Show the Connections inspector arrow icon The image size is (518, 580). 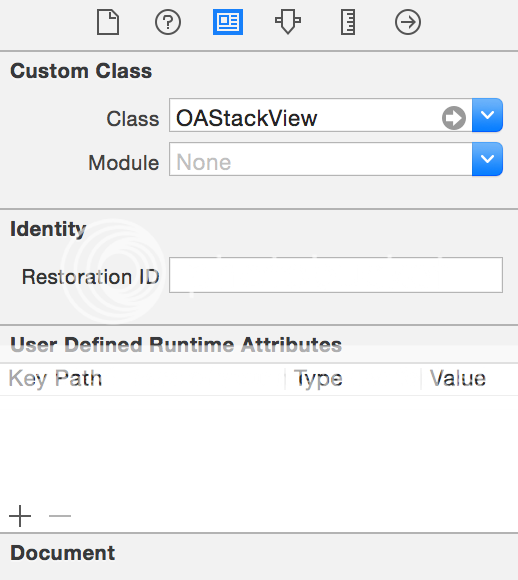tap(408, 22)
